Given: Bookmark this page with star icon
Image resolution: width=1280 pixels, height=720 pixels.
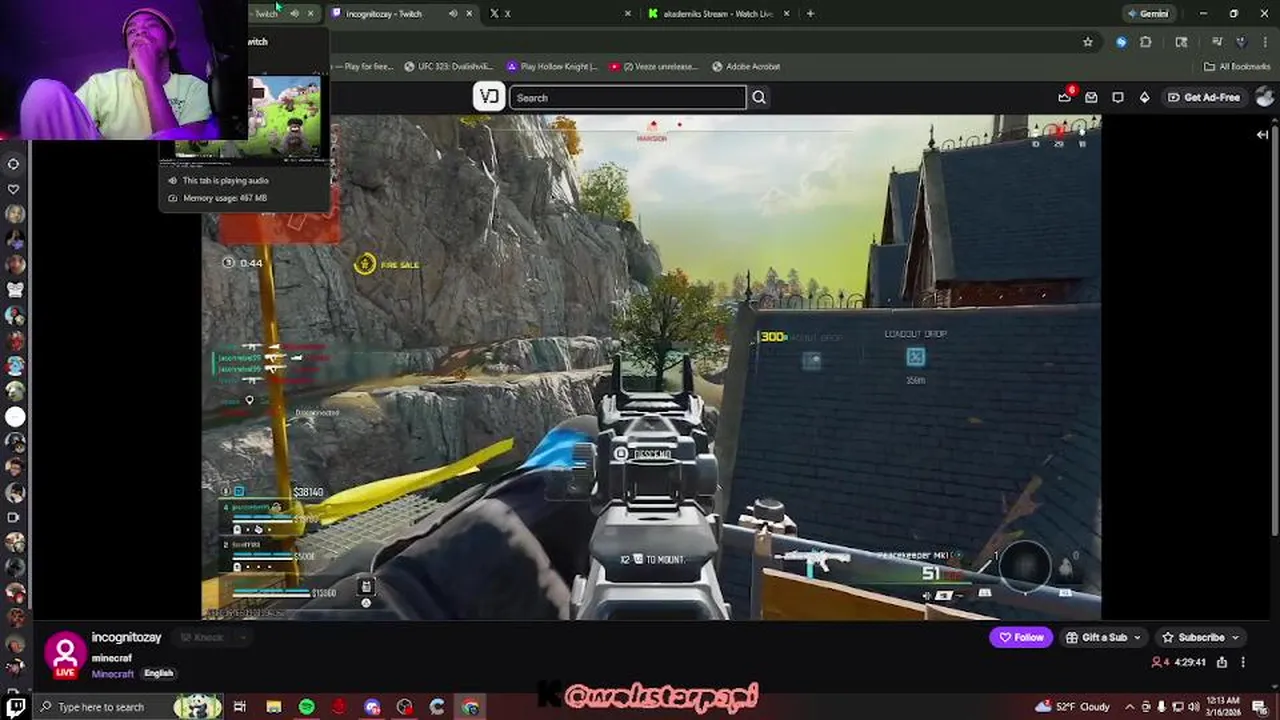Looking at the screenshot, I should tap(1088, 42).
